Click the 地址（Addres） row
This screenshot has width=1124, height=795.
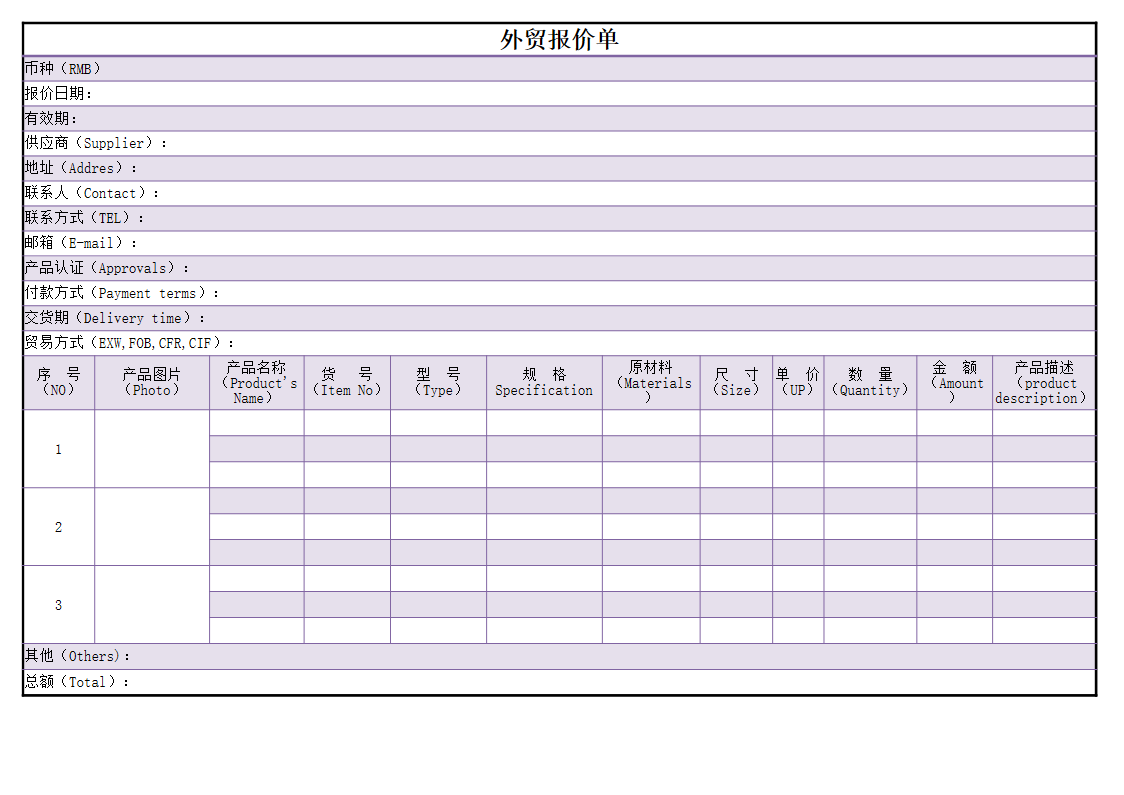click(x=559, y=168)
